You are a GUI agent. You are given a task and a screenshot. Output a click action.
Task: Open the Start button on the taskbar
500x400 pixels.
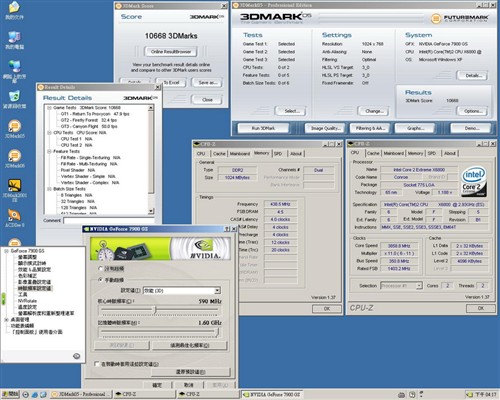point(10,394)
